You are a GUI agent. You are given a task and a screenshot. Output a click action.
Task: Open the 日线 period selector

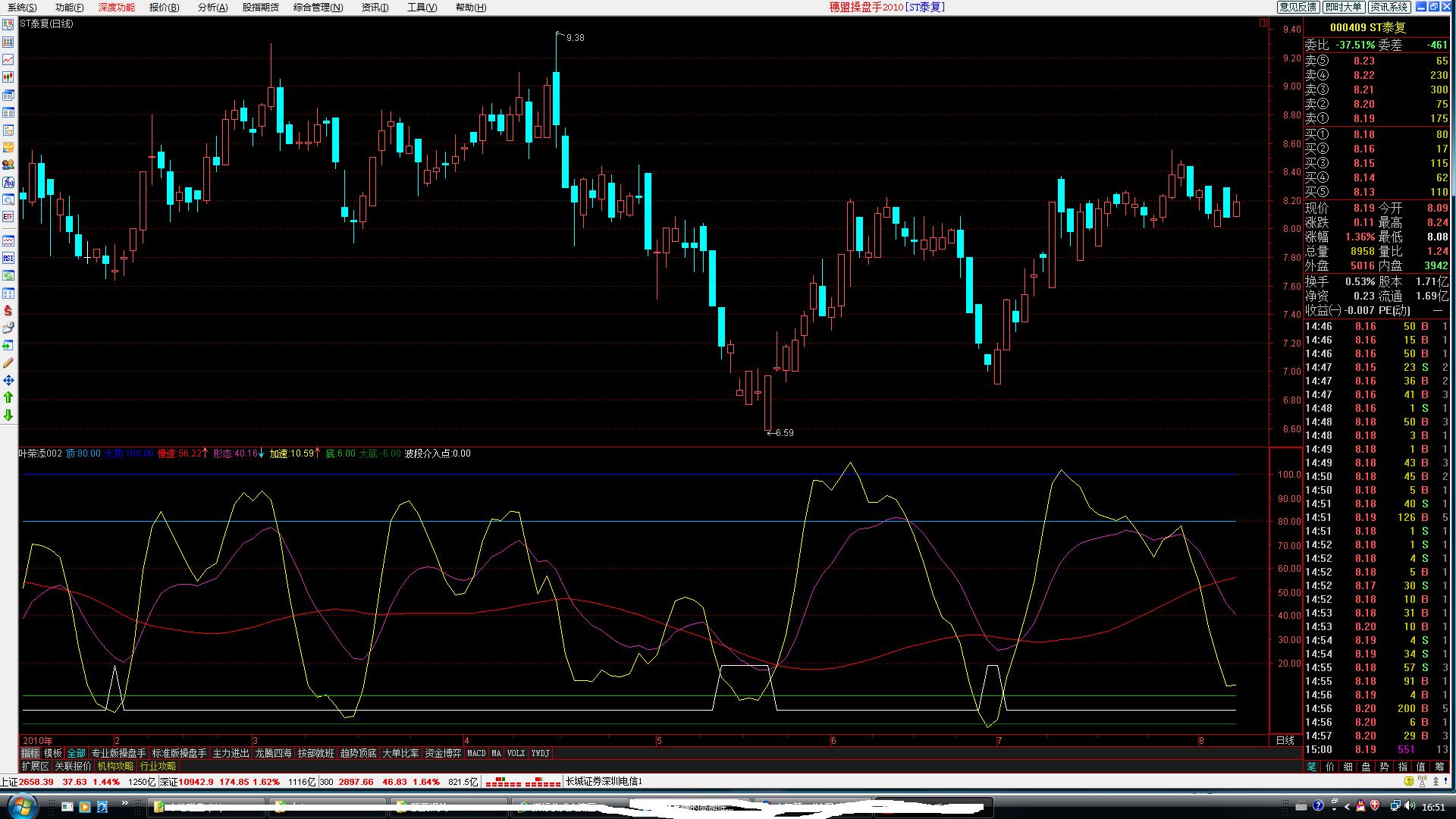(1285, 740)
